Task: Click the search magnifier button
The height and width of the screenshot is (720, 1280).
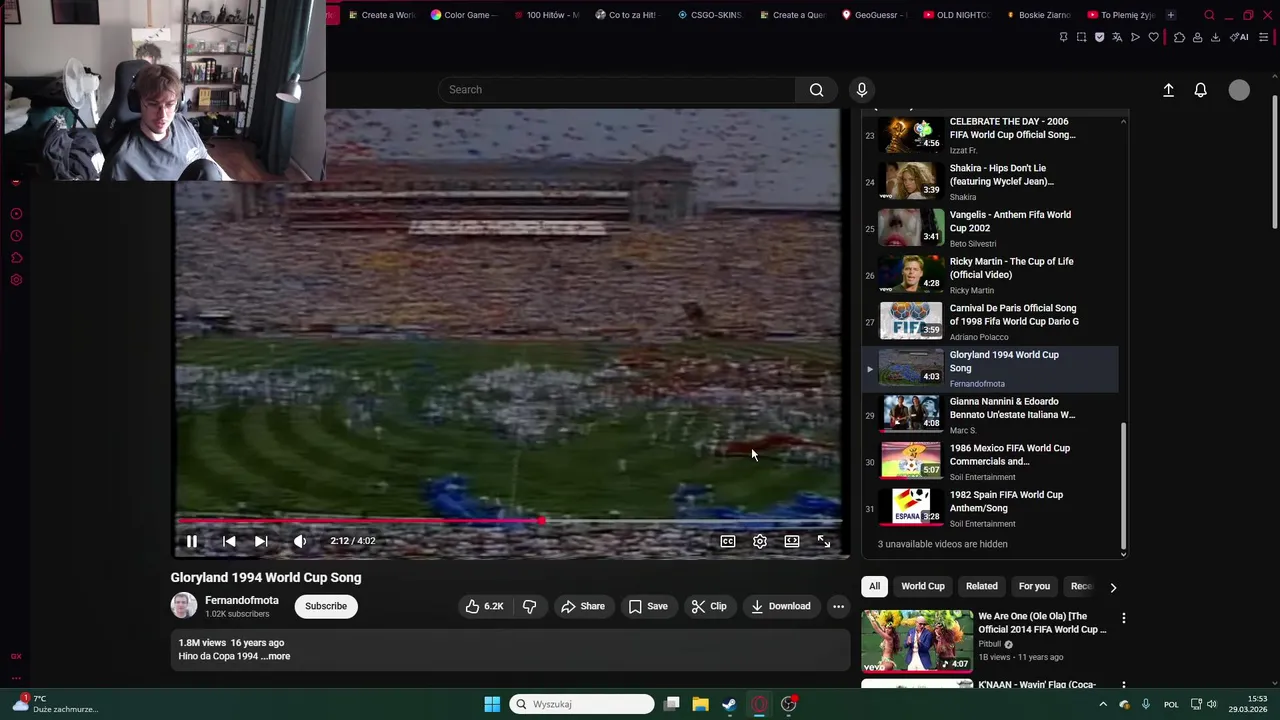Action: (x=817, y=90)
